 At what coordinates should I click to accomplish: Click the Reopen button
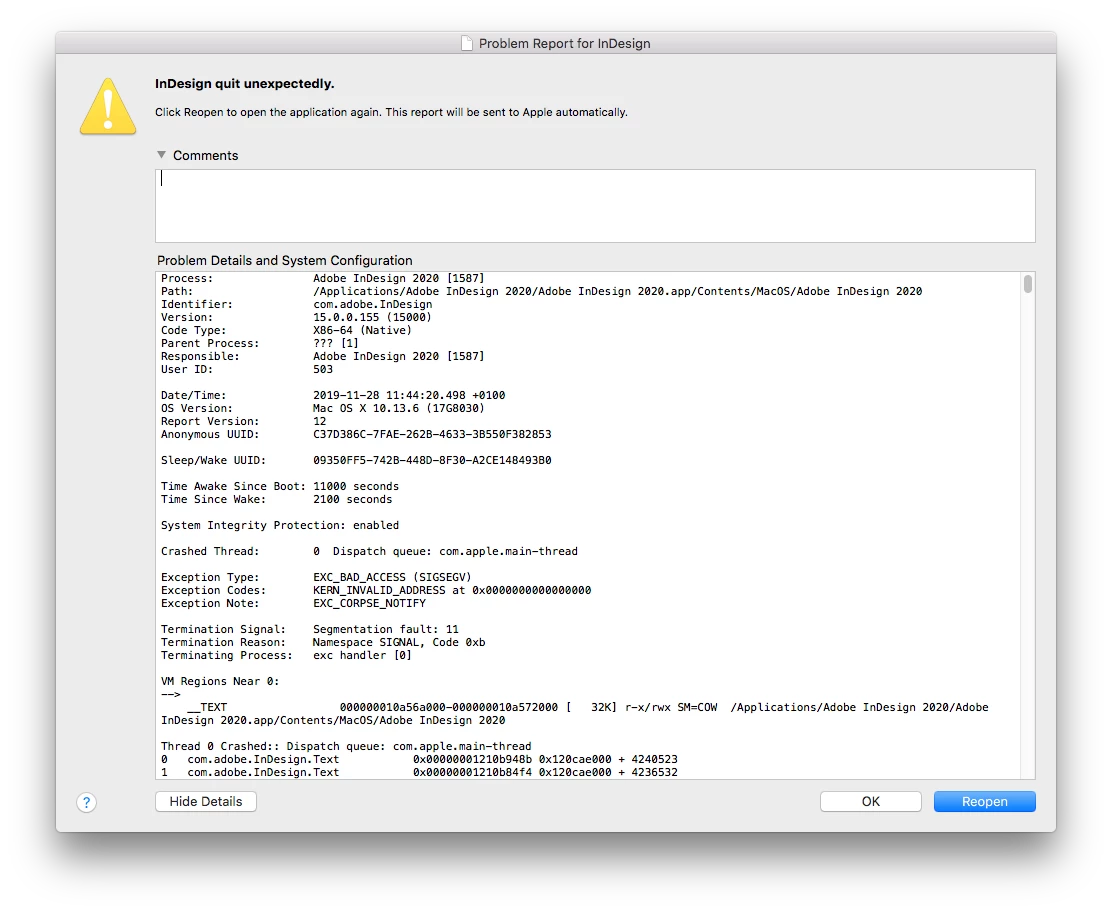pos(984,801)
